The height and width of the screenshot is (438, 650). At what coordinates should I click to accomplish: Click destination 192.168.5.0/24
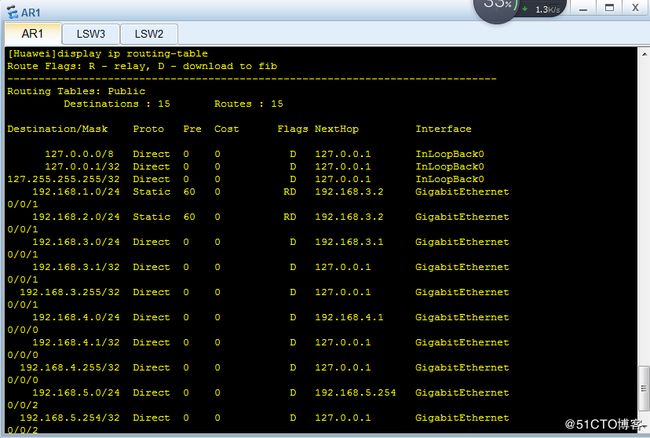click(x=76, y=392)
